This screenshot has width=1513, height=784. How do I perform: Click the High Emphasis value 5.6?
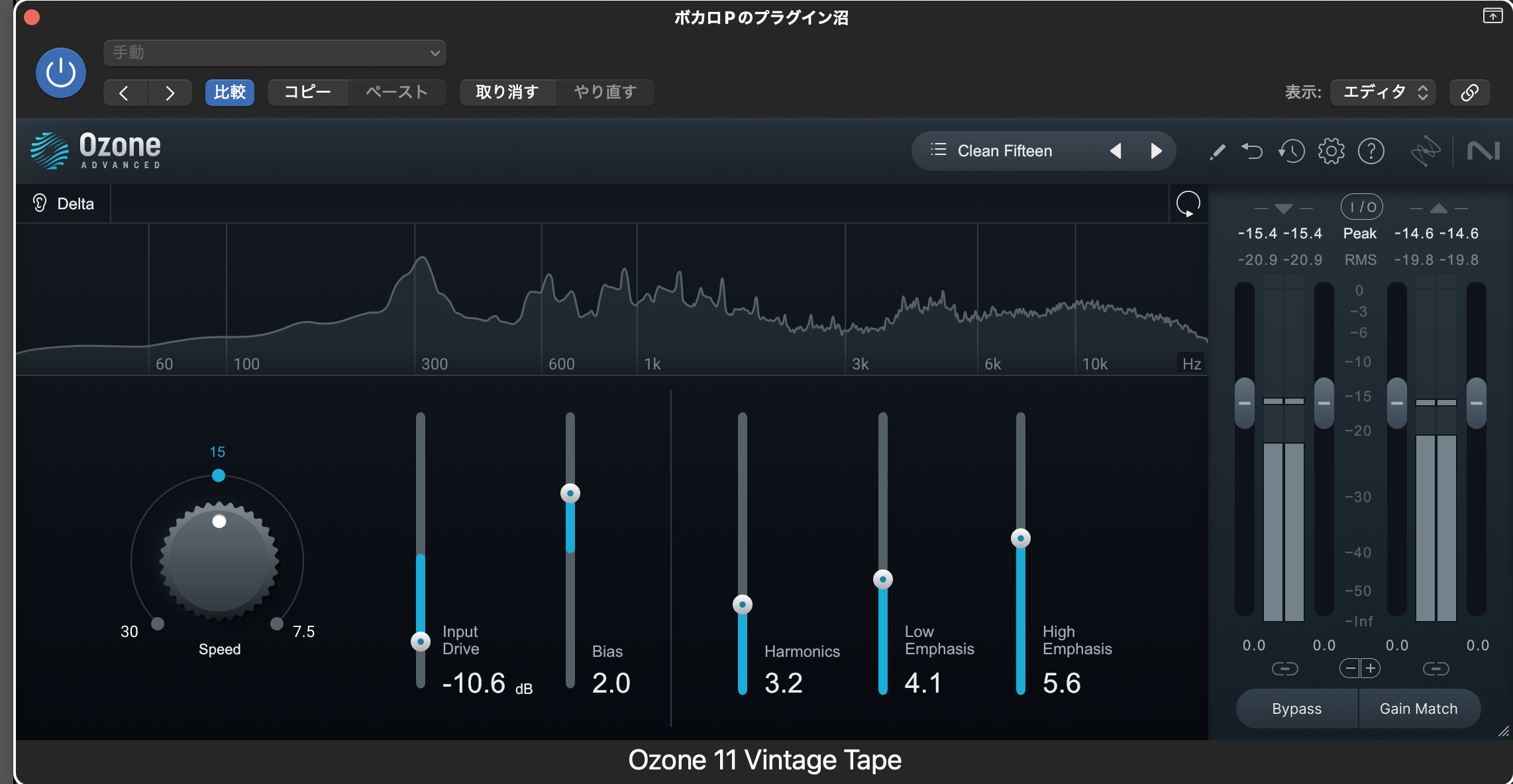point(1062,683)
